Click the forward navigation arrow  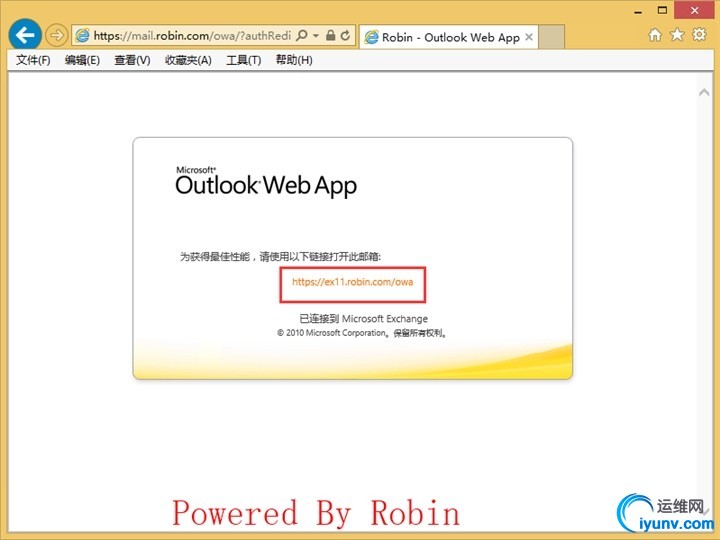(56, 35)
